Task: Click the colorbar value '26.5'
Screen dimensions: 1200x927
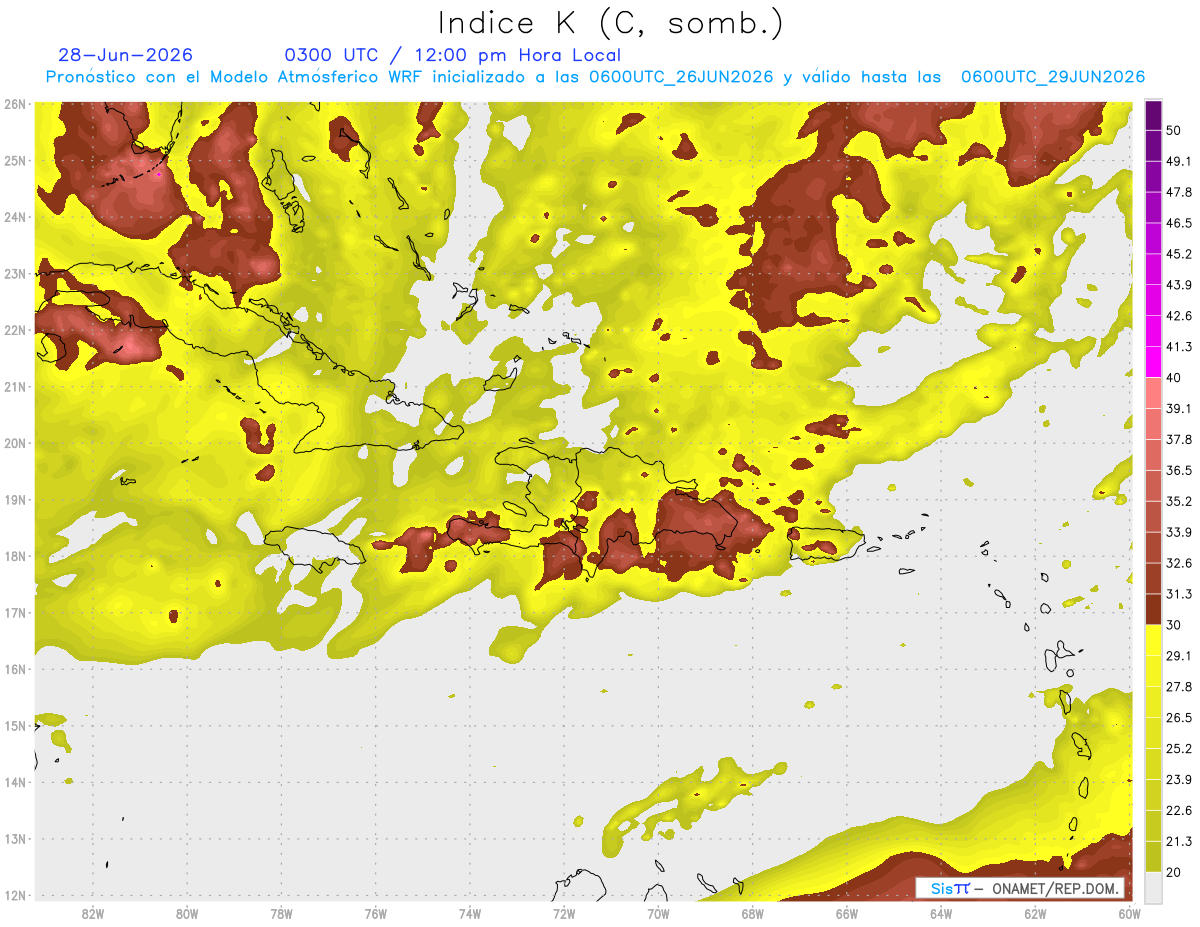Action: pyautogui.click(x=1179, y=718)
